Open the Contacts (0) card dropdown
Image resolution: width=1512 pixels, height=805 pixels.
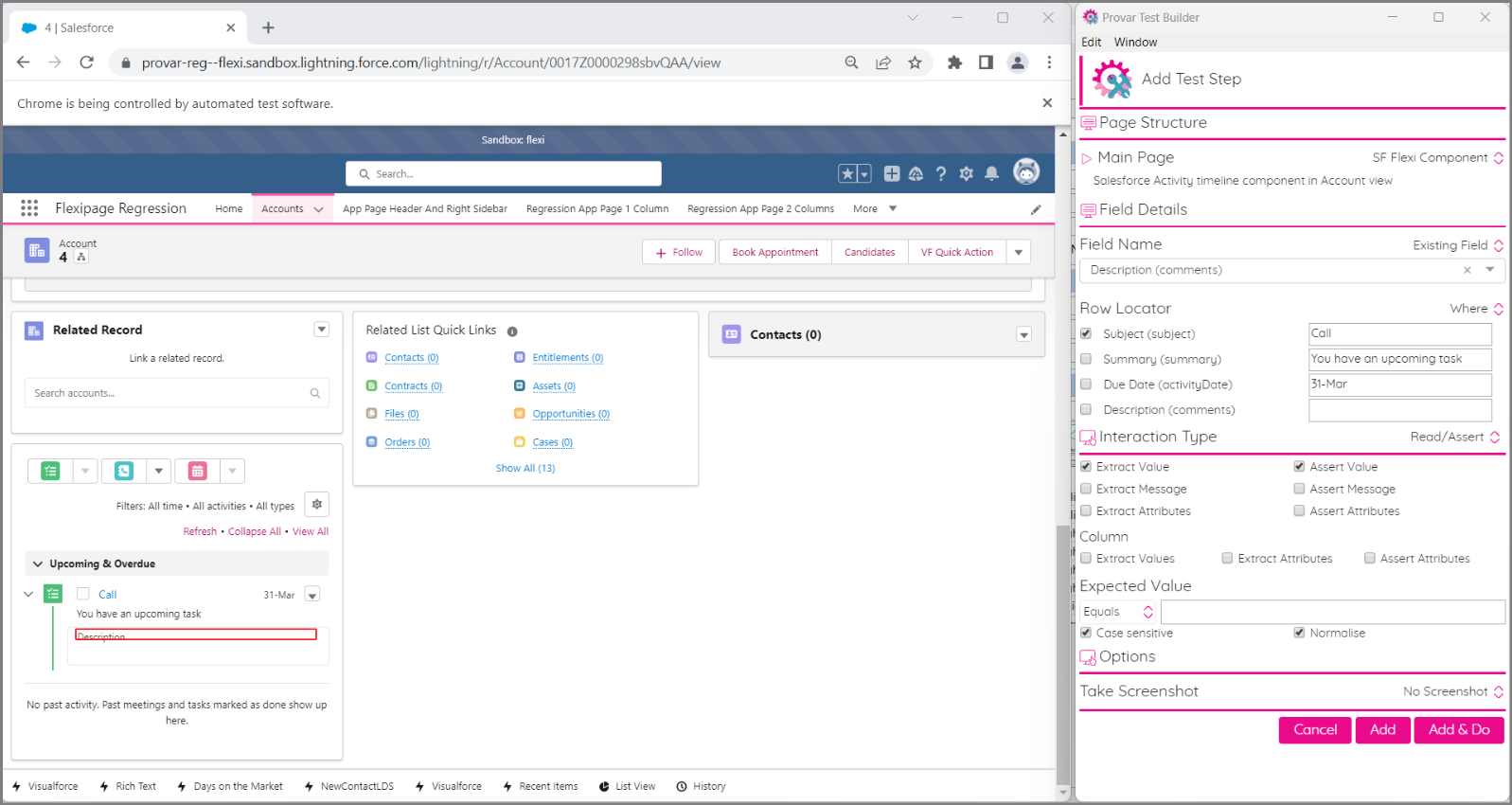pyautogui.click(x=1023, y=334)
